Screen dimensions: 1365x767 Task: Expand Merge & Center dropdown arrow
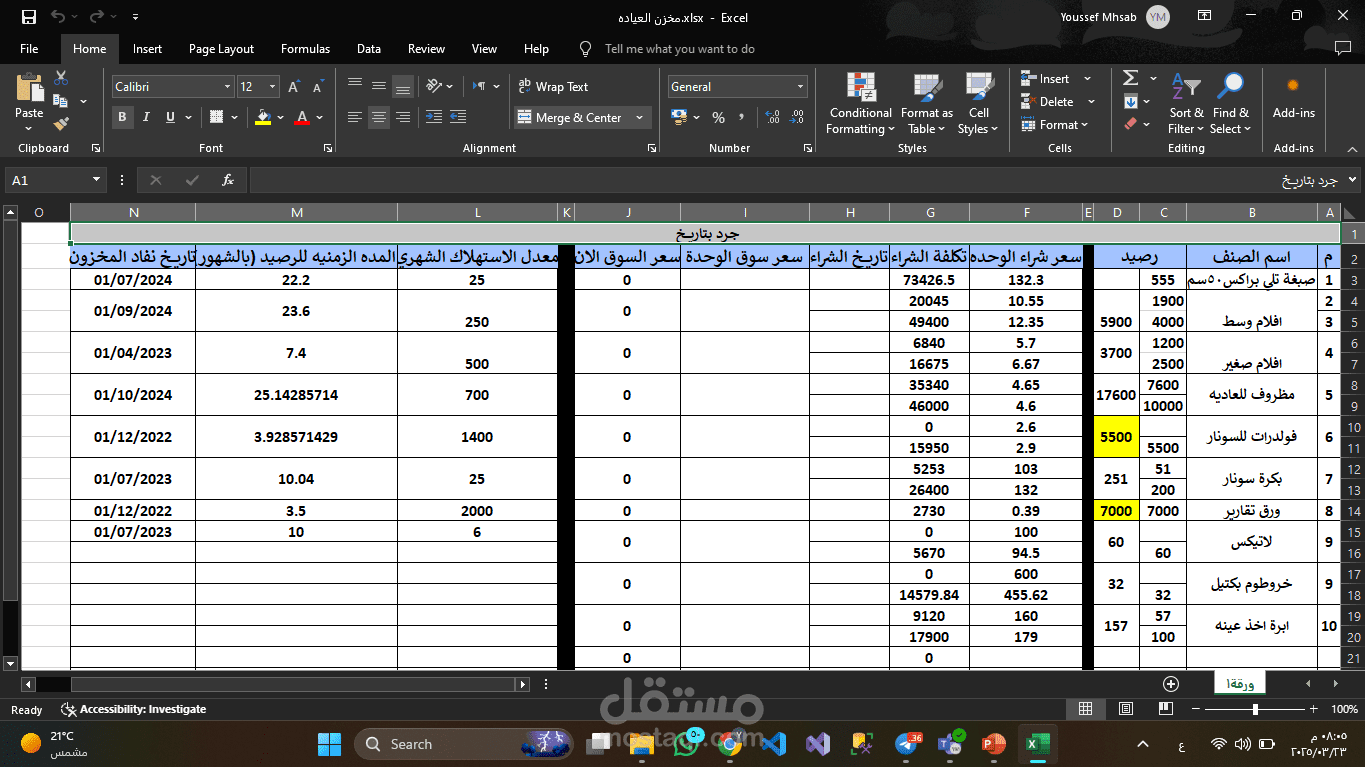640,118
